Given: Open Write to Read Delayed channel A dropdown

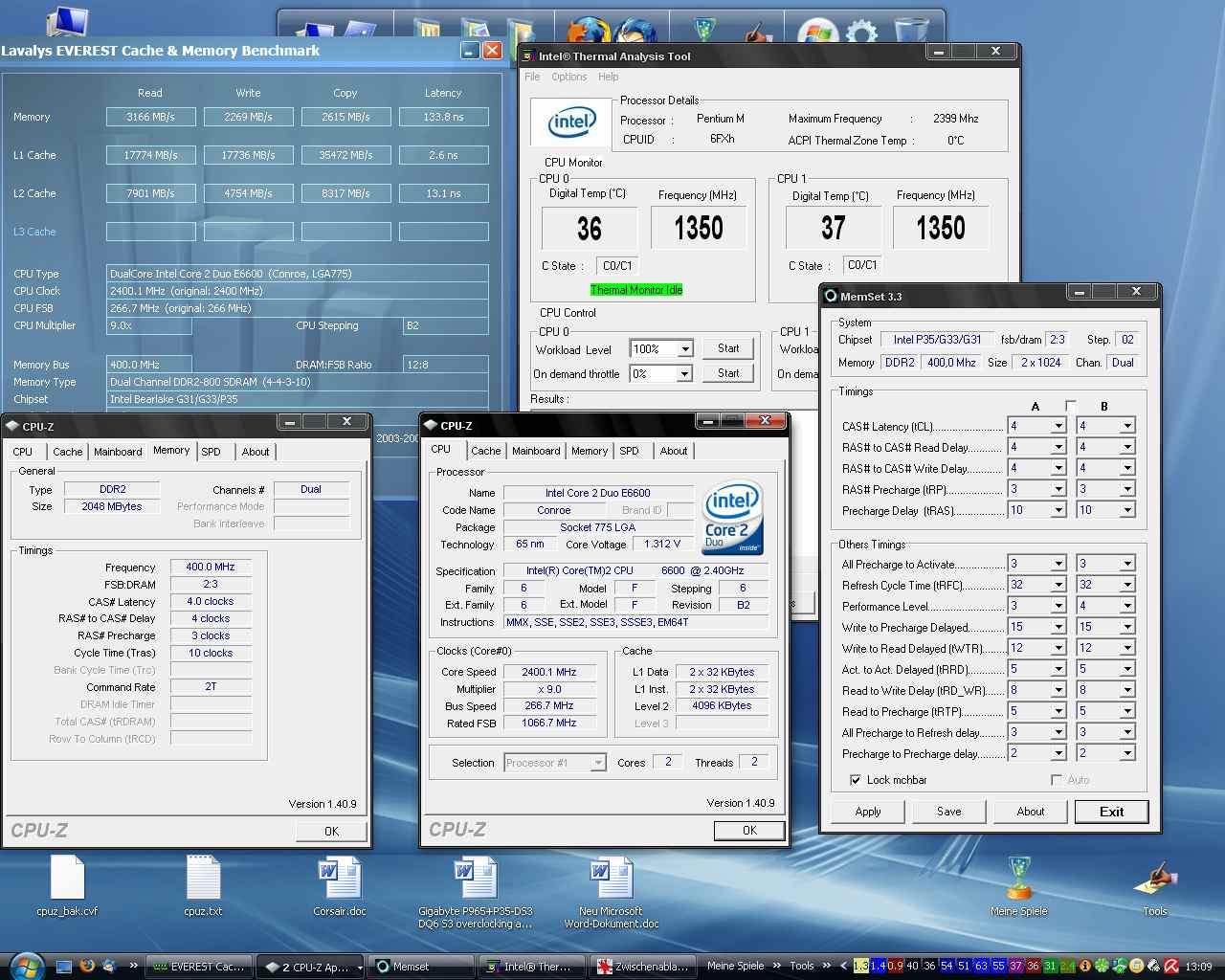Looking at the screenshot, I should pos(1058,648).
